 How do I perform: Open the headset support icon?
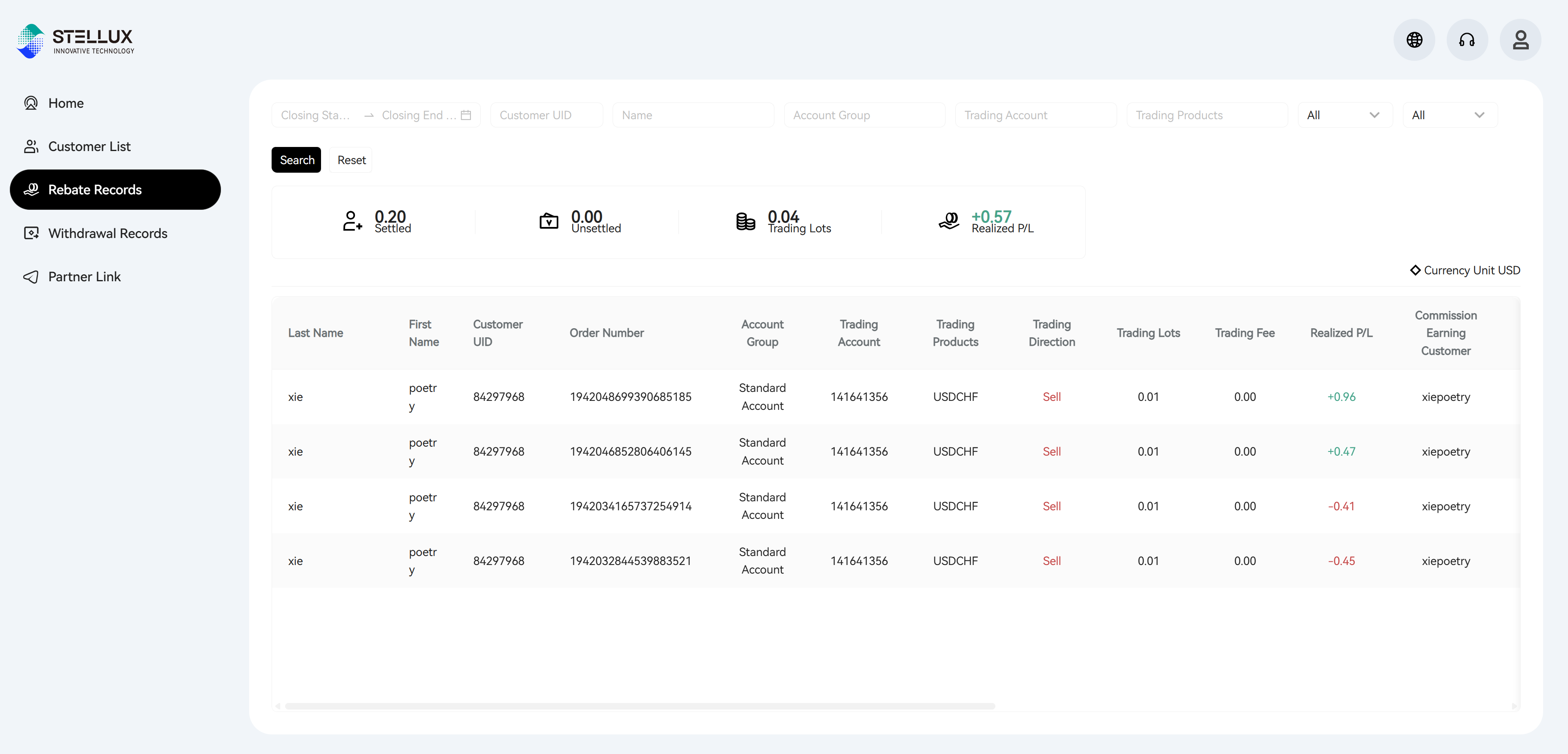coord(1467,40)
